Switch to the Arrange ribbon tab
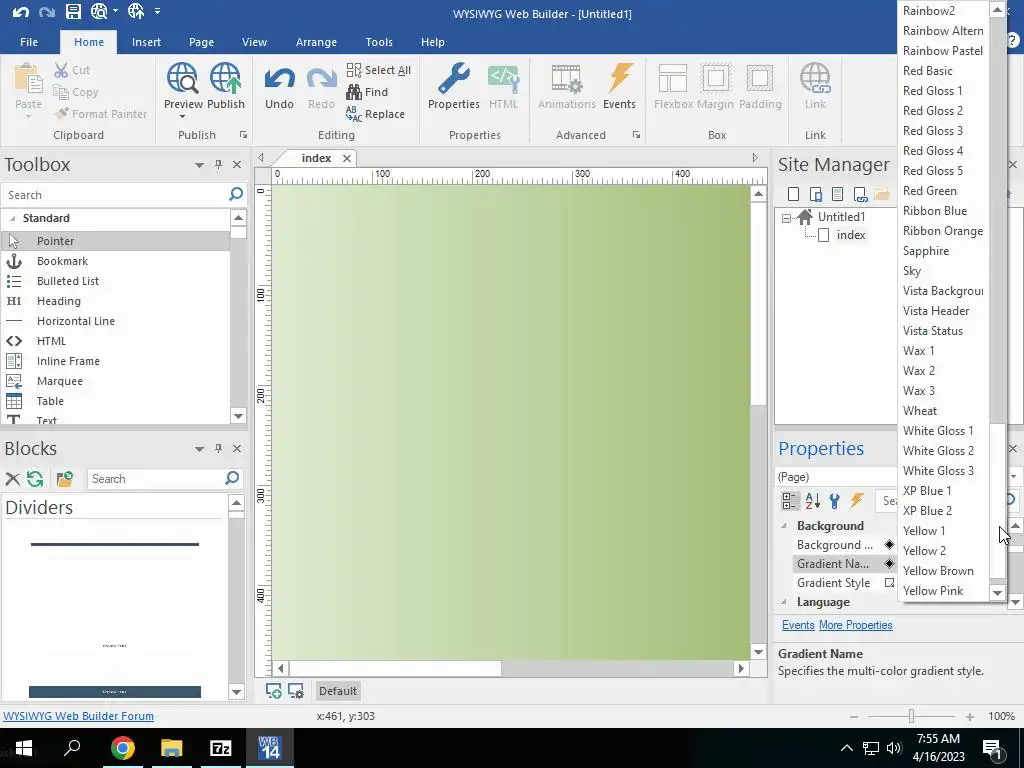This screenshot has height=768, width=1024. pyautogui.click(x=316, y=42)
